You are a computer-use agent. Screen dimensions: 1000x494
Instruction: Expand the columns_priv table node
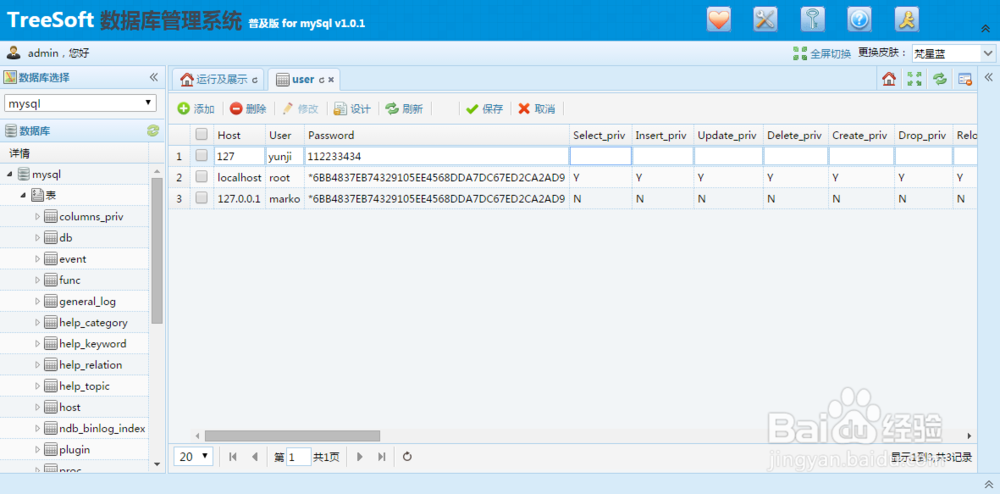coord(37,217)
